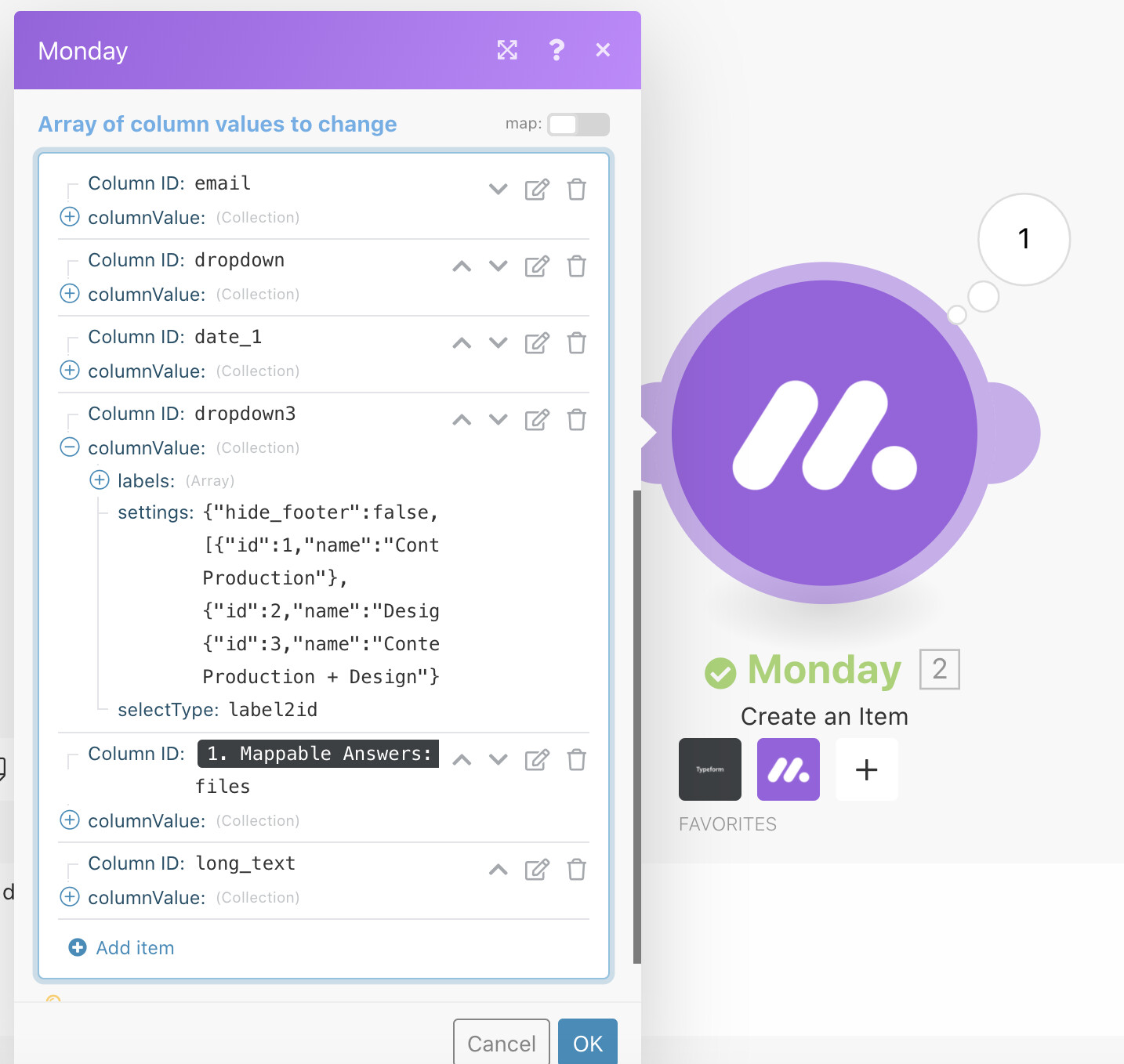This screenshot has height=1064, width=1124.
Task: Confirm the dialog with OK
Action: (588, 1043)
